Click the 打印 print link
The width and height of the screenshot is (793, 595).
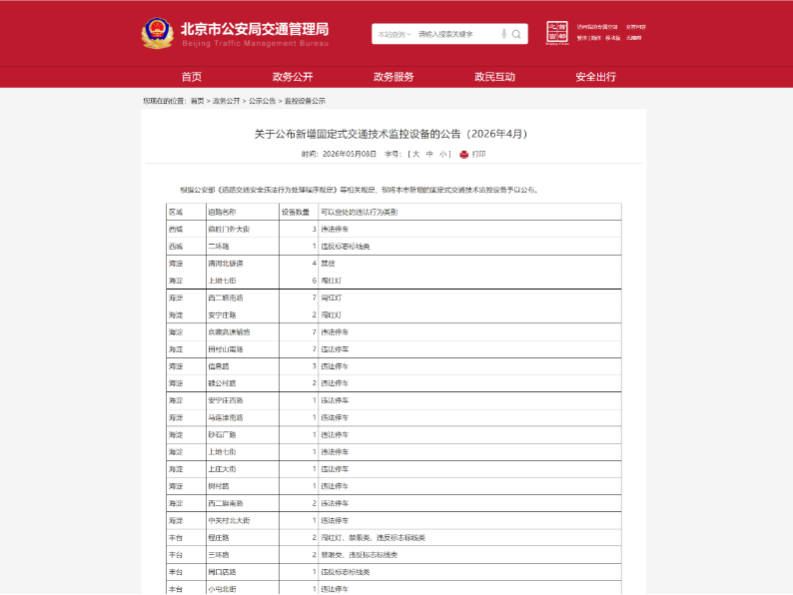pos(478,154)
